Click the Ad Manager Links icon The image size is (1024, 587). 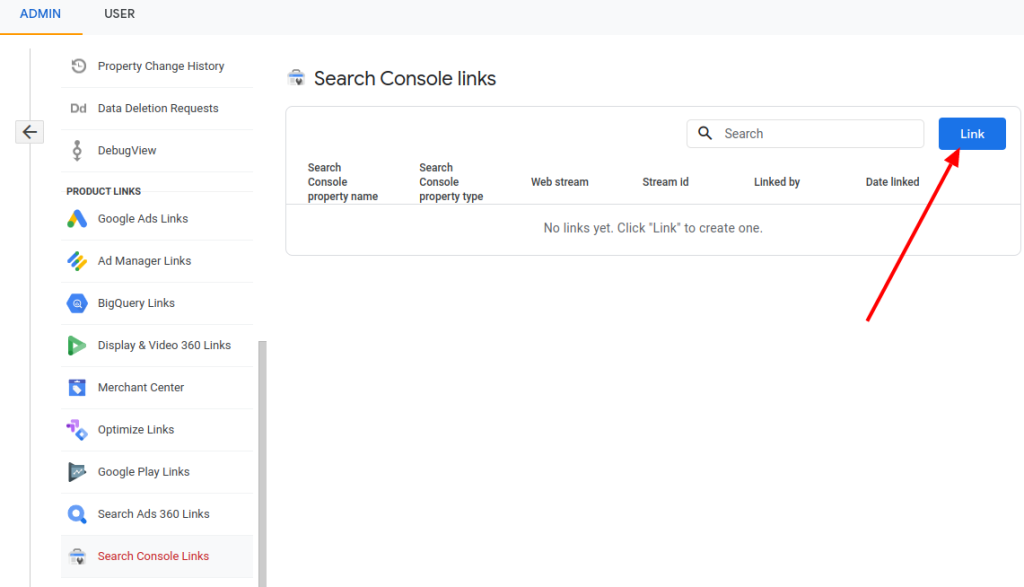(78, 261)
